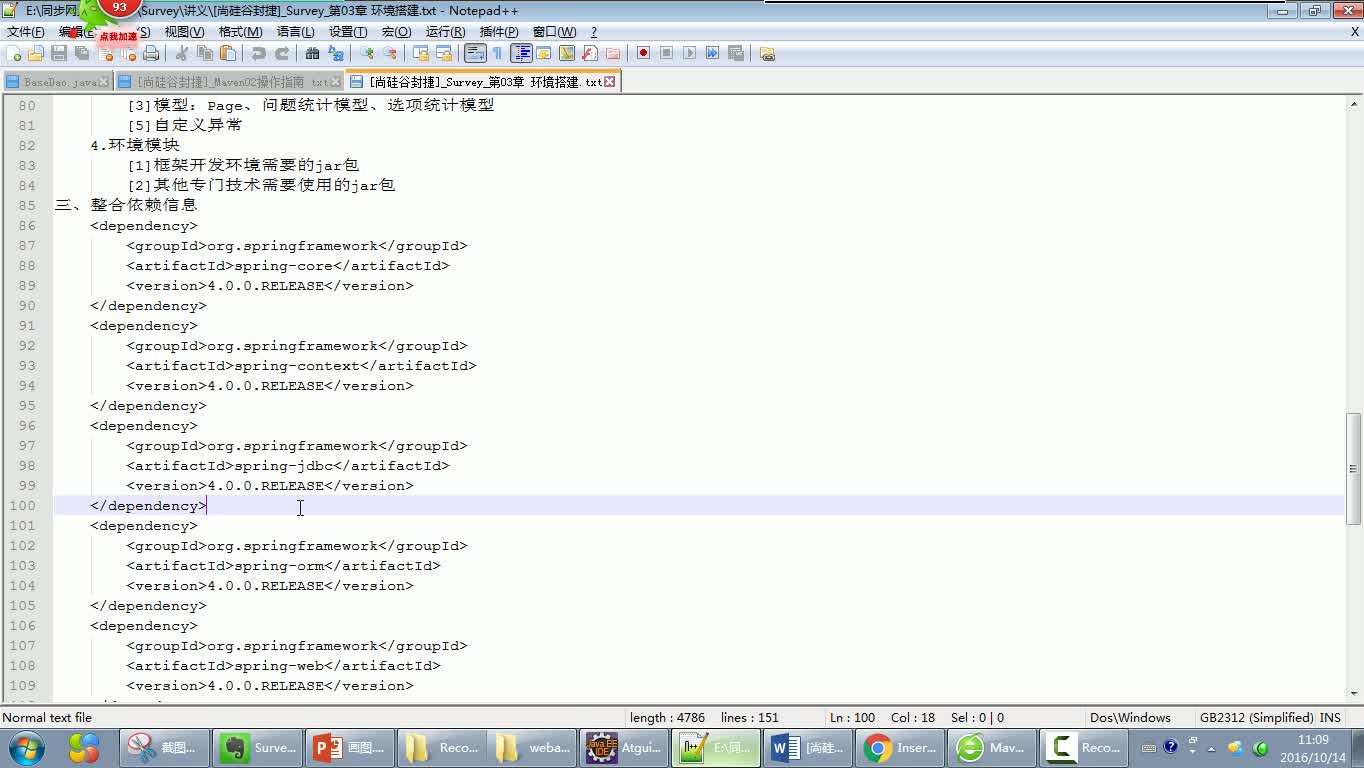
Task: Open the Word taskbar button
Action: [810, 748]
